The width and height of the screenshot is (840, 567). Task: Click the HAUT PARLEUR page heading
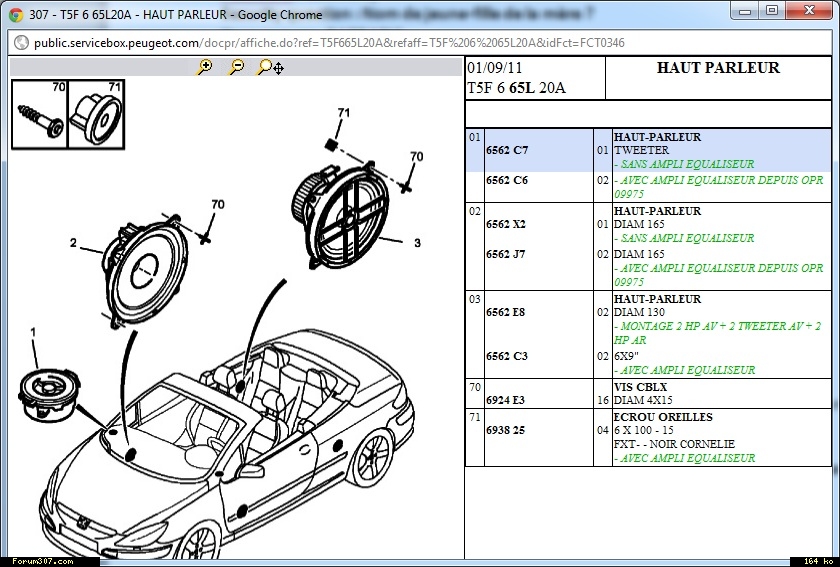tap(718, 68)
